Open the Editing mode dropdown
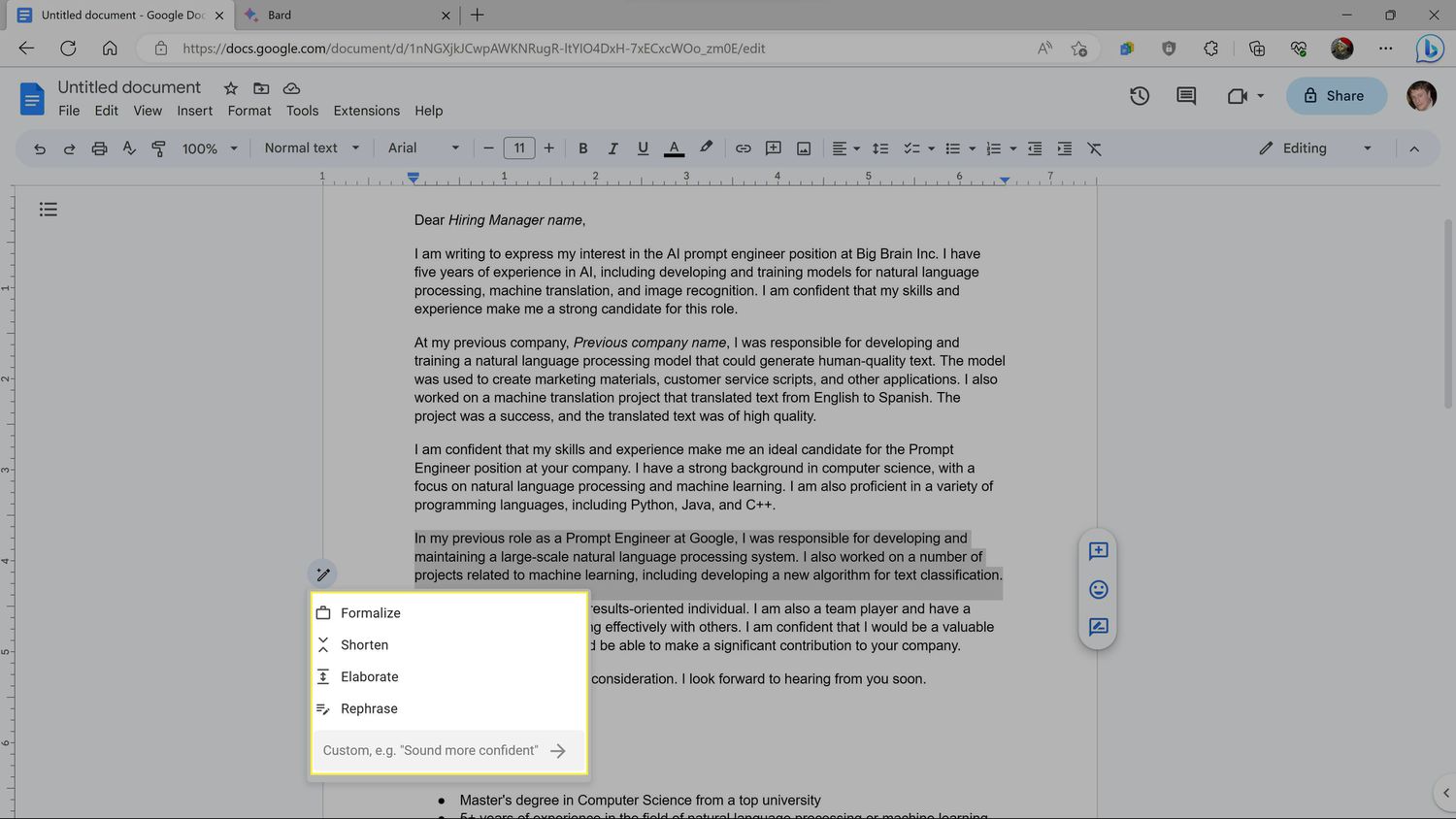The image size is (1456, 819). coord(1315,148)
